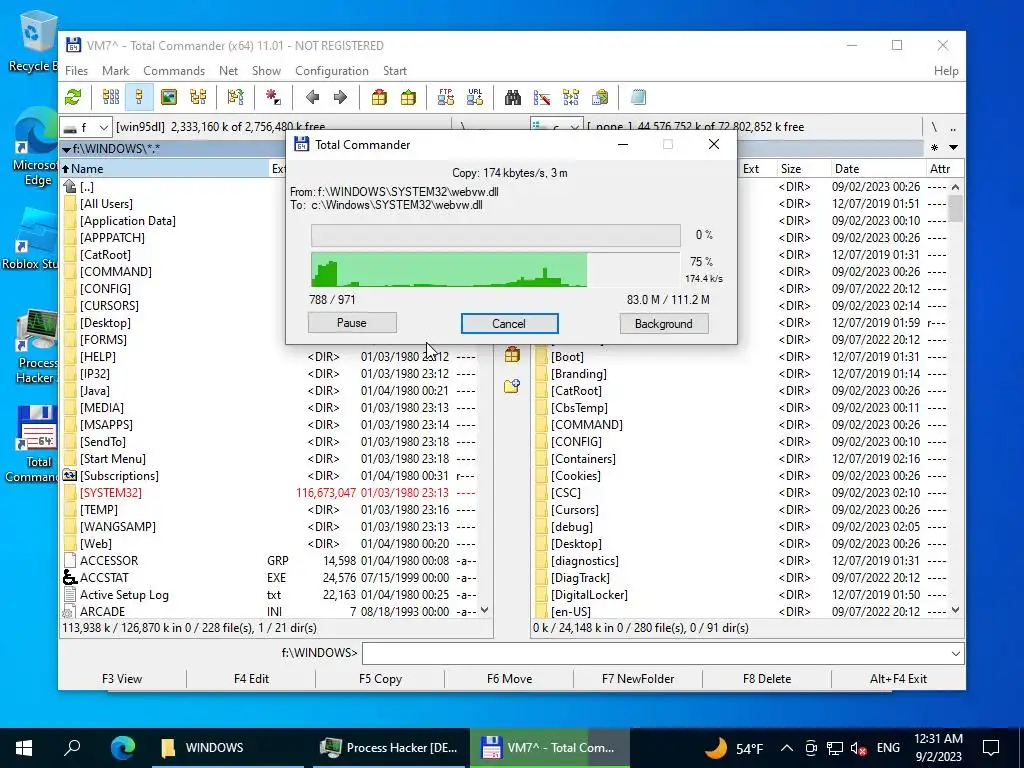Select the Active Setup Log file
1024x768 pixels.
[270, 595]
